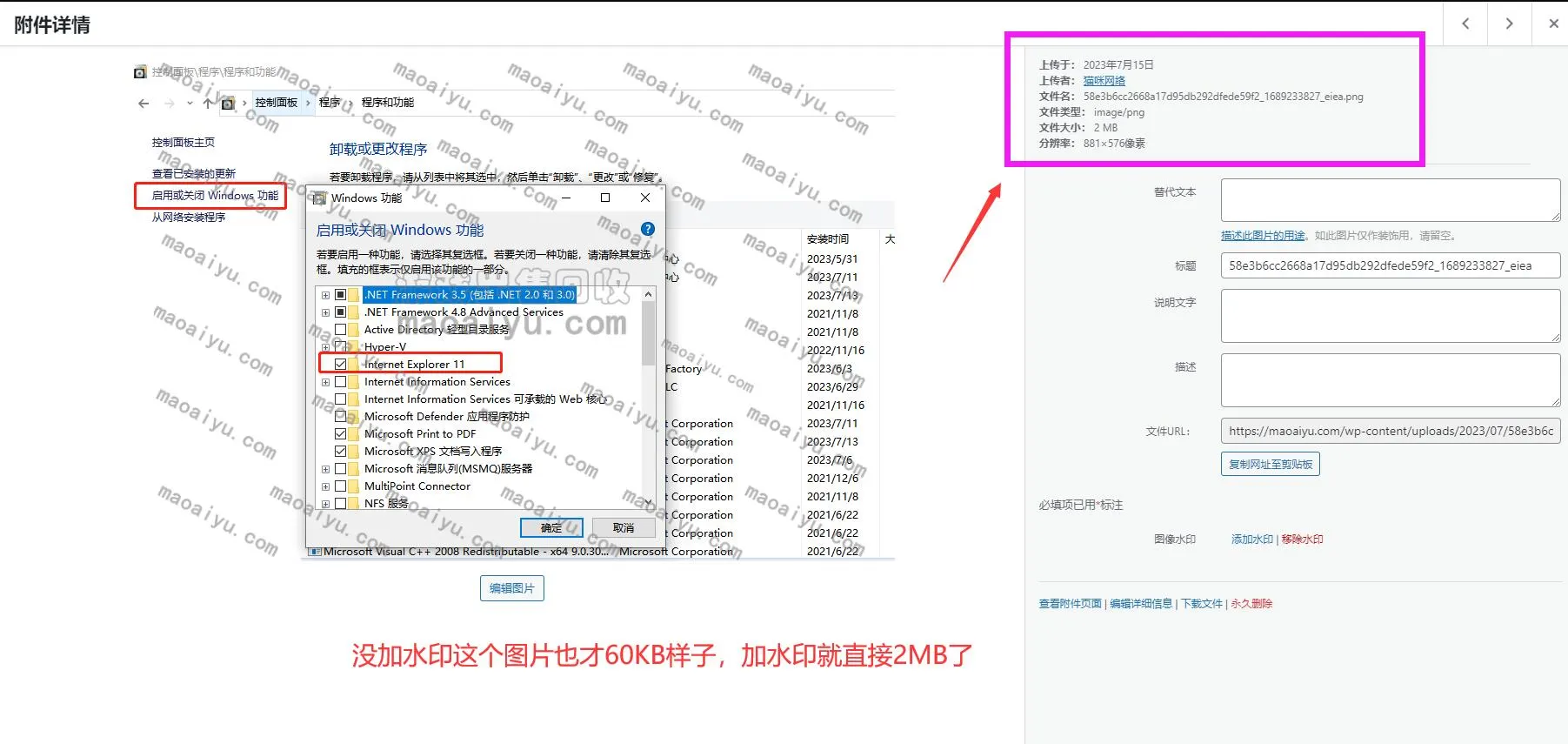Screen dimensions: 1568x744
Task: Click the scroll-up arrow of the features list
Action: pyautogui.click(x=648, y=295)
